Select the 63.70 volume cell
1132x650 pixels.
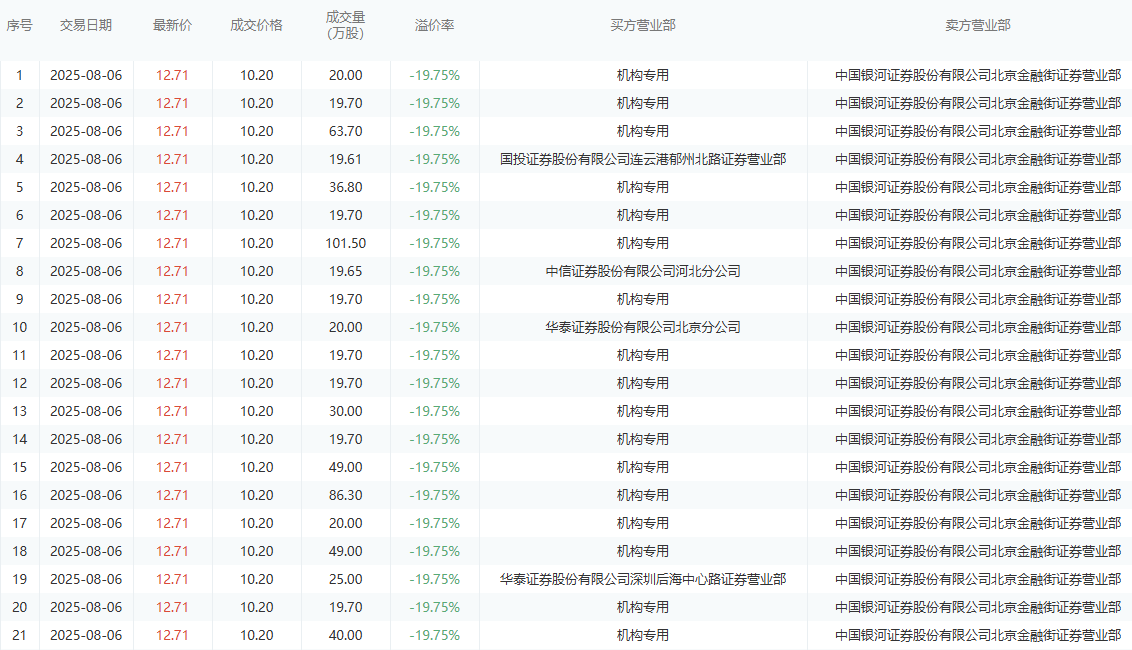point(345,131)
